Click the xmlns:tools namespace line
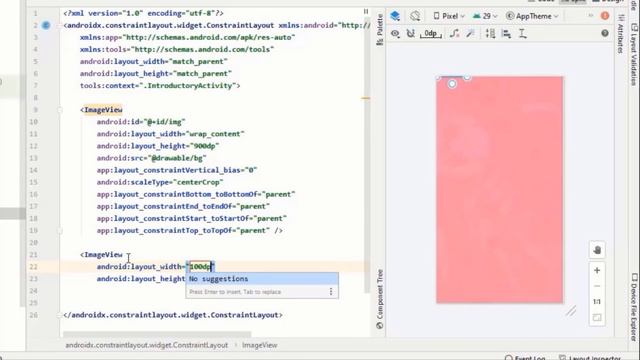The width and height of the screenshot is (640, 360). [177, 49]
